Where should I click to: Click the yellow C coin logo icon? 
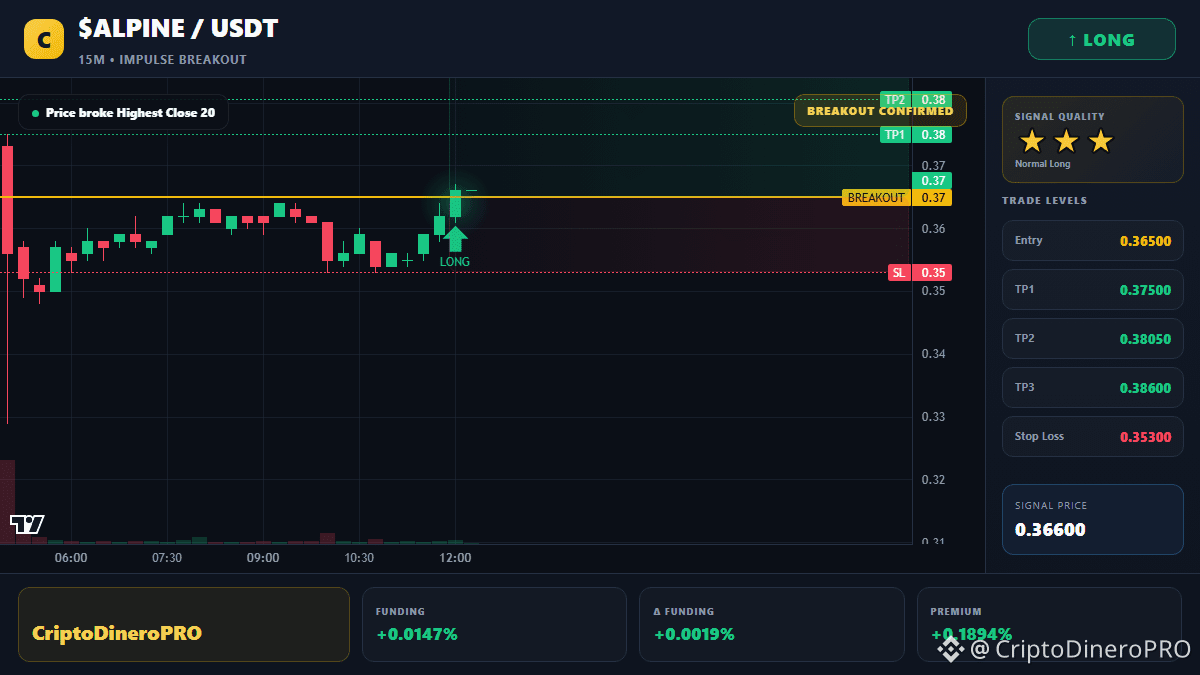point(44,39)
